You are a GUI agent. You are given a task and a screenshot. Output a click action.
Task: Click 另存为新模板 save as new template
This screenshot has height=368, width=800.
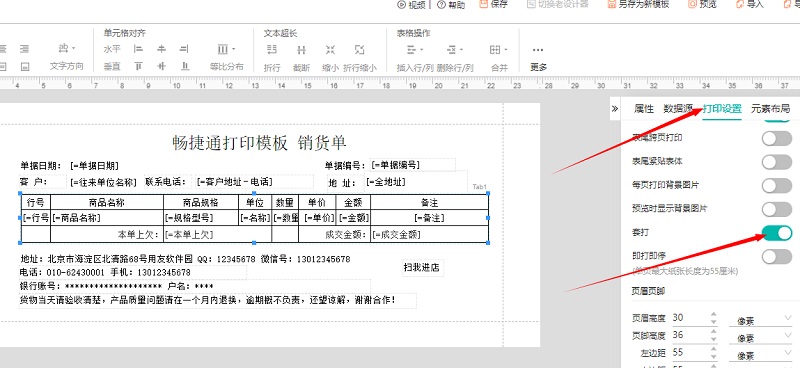pyautogui.click(x=638, y=5)
